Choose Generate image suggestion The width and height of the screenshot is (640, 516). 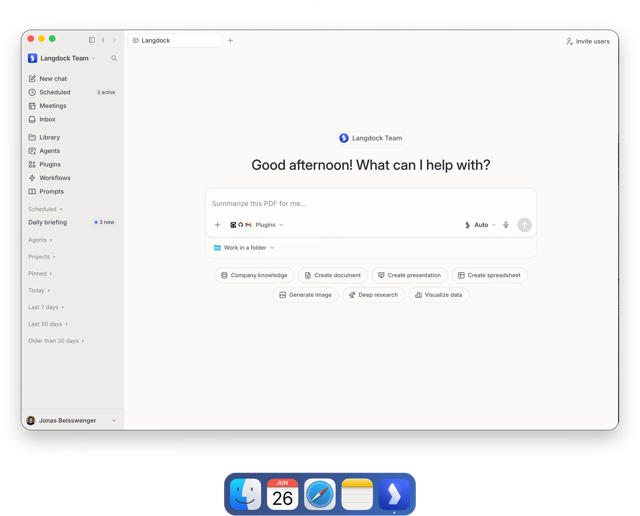(305, 295)
